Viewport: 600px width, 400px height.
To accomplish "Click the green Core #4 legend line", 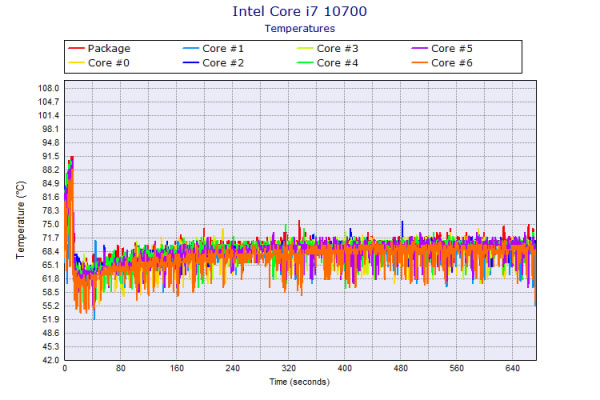I will 305,62.
